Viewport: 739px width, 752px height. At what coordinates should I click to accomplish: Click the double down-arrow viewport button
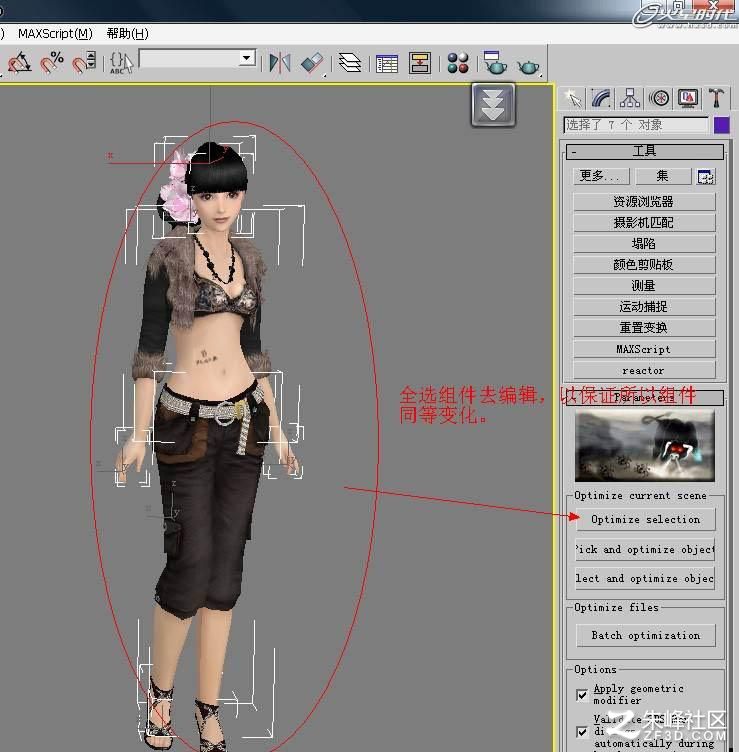coord(493,105)
